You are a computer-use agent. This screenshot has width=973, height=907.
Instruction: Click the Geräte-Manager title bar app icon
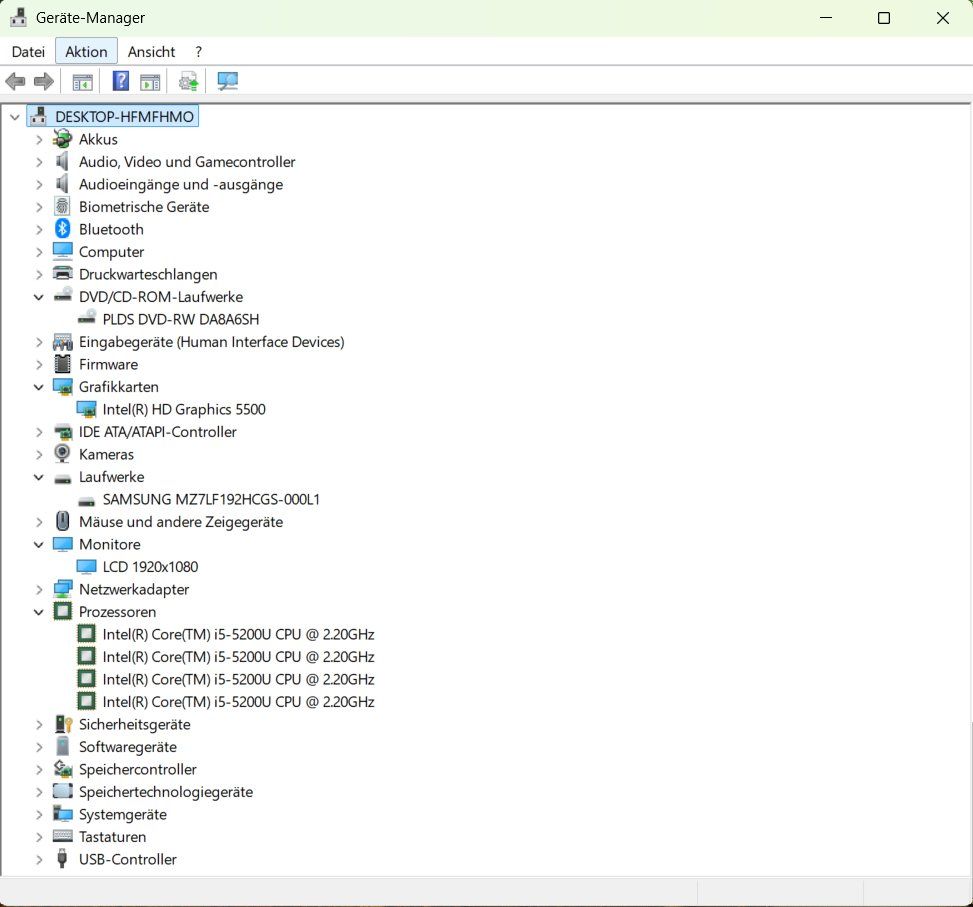point(19,17)
